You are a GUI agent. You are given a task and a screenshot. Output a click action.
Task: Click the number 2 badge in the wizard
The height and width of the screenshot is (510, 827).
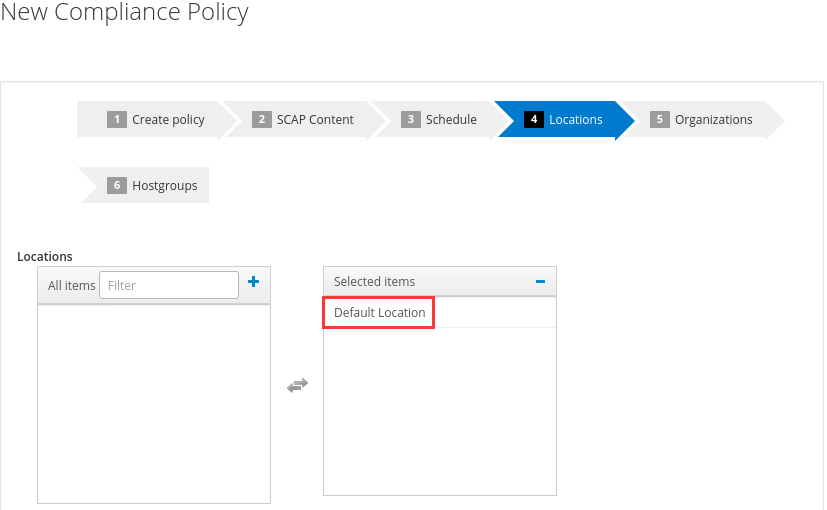pyautogui.click(x=262, y=119)
